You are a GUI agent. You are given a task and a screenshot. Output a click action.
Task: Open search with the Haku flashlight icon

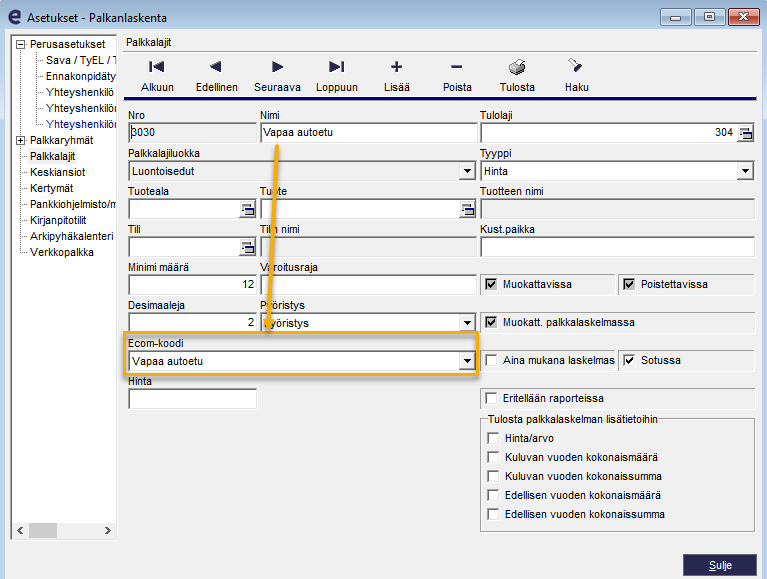[575, 66]
